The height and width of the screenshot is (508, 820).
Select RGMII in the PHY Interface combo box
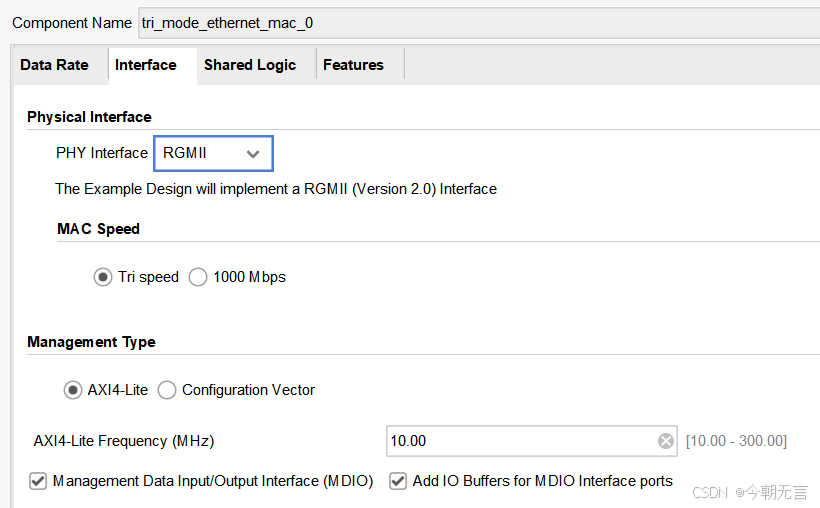coord(213,153)
